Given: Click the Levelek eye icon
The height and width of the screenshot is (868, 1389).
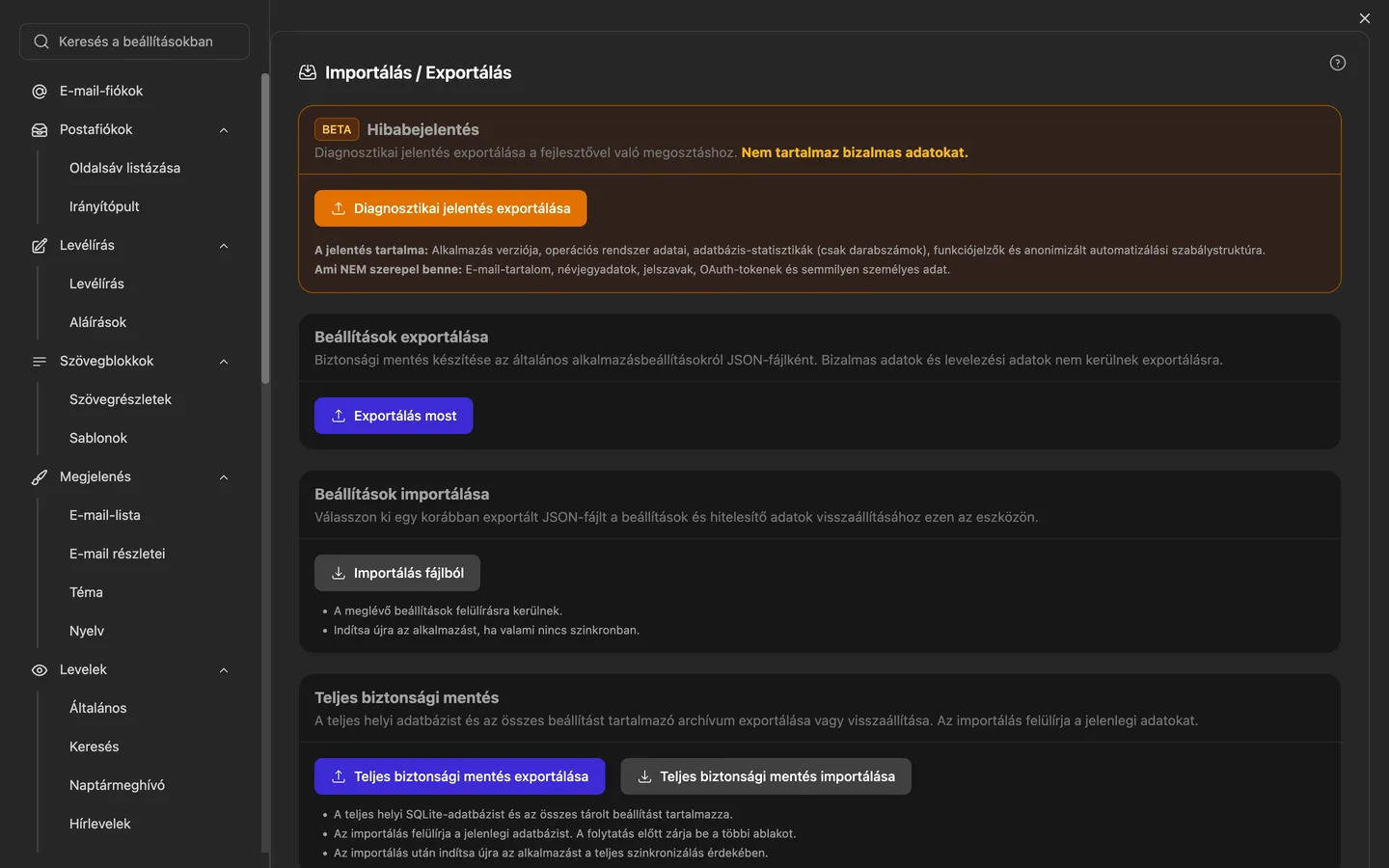Looking at the screenshot, I should click(40, 670).
